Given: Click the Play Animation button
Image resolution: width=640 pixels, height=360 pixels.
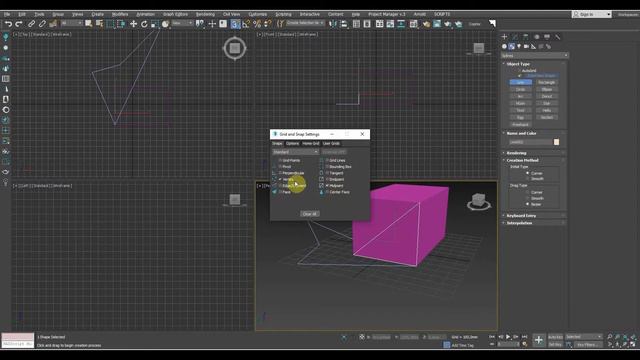Looking at the screenshot, I should coord(508,337).
